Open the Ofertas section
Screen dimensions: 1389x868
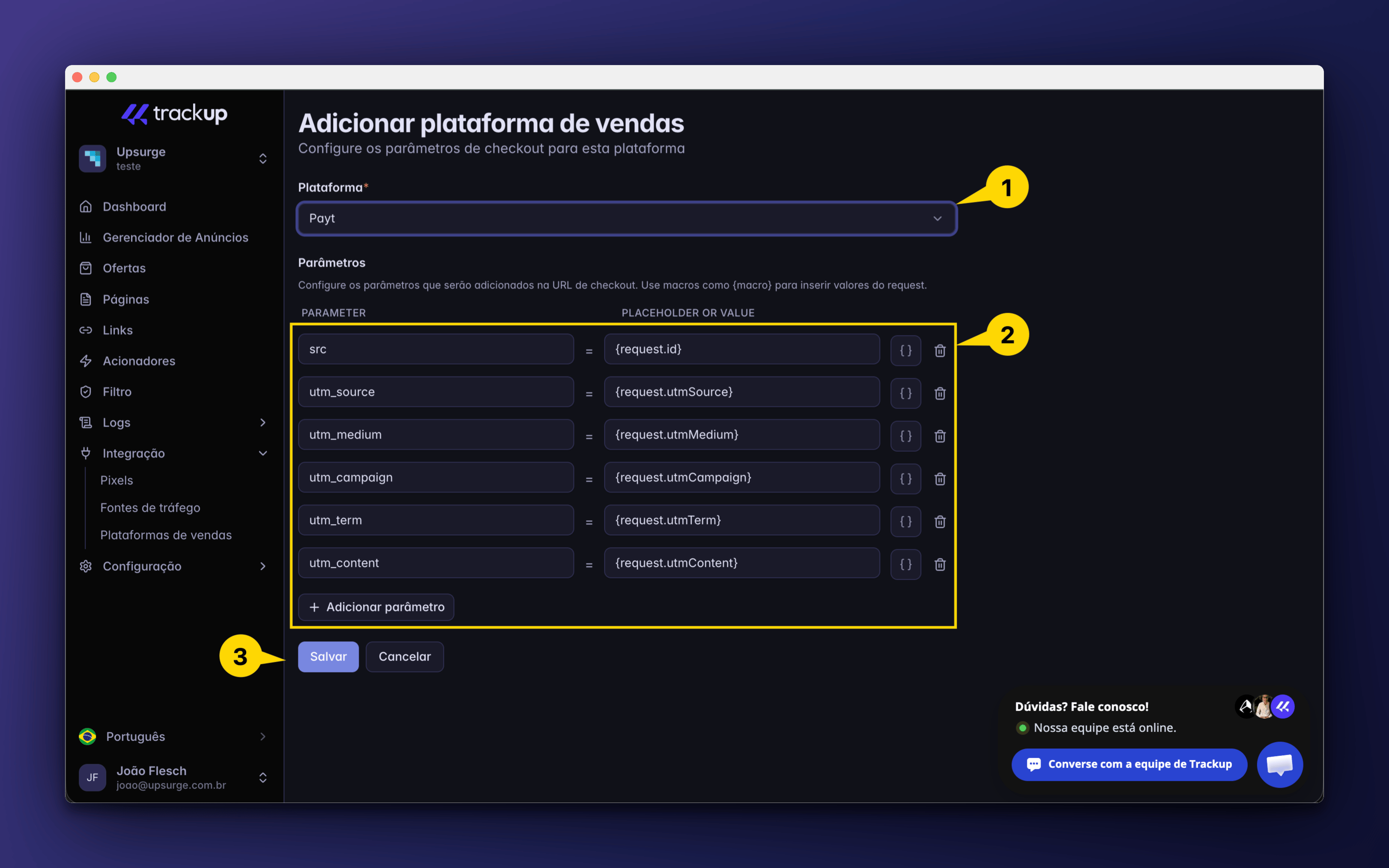pos(124,268)
